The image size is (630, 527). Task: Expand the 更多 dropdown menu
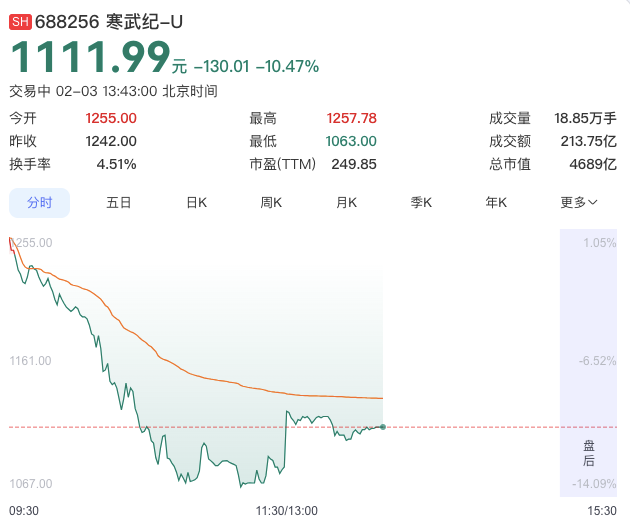pyautogui.click(x=579, y=202)
